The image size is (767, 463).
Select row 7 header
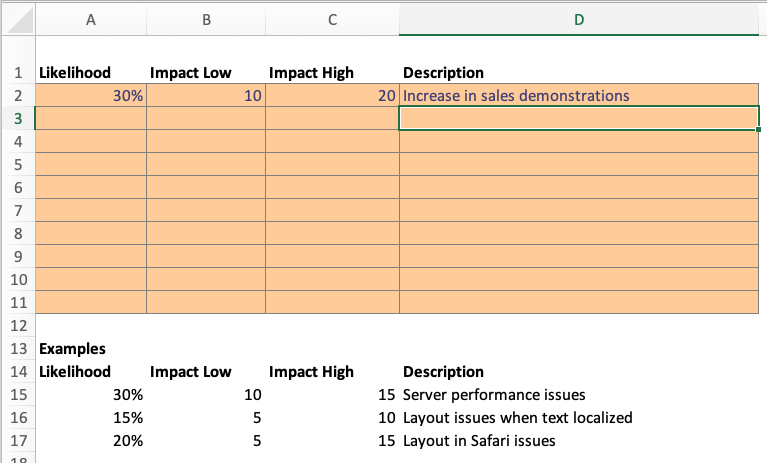(x=18, y=210)
